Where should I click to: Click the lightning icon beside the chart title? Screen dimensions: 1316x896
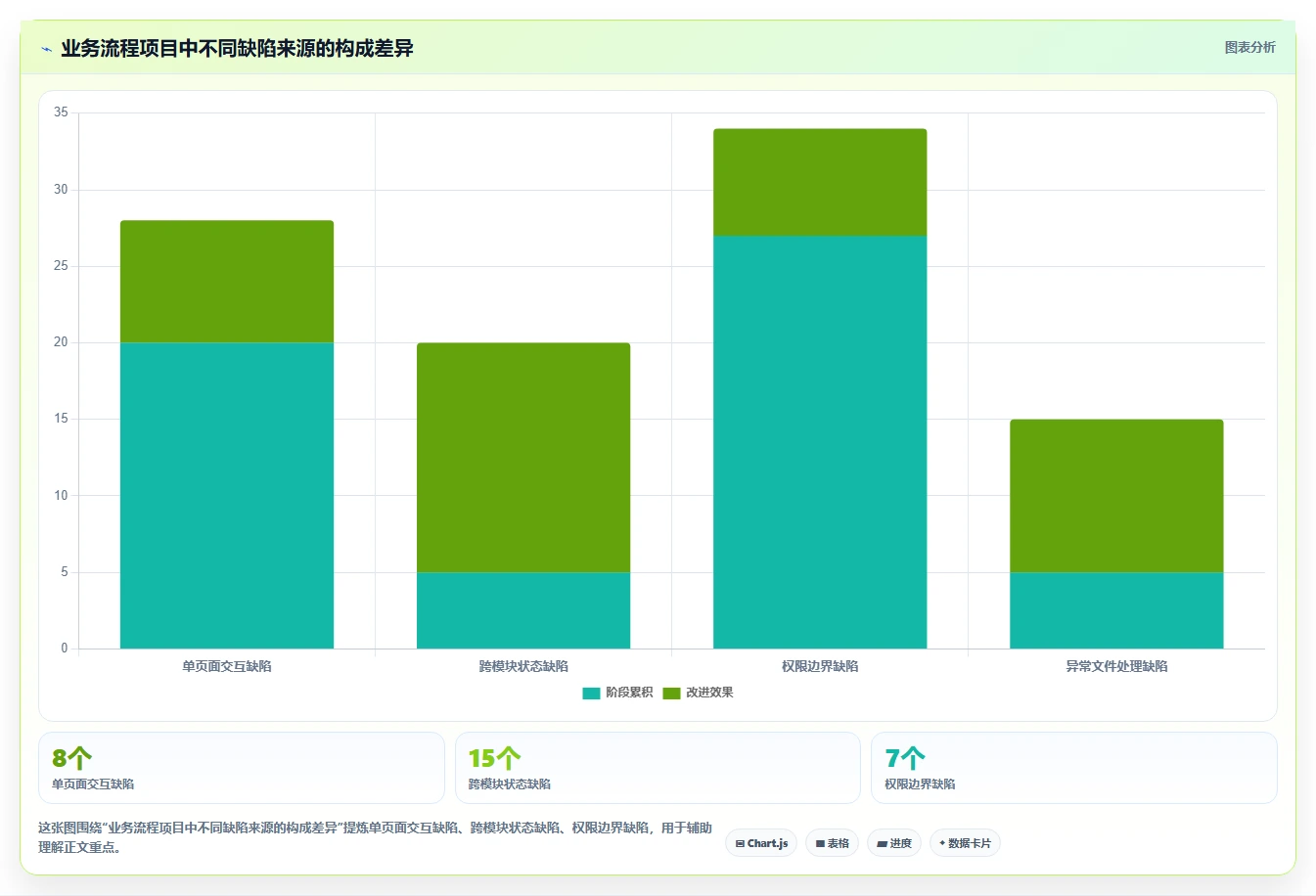click(46, 49)
